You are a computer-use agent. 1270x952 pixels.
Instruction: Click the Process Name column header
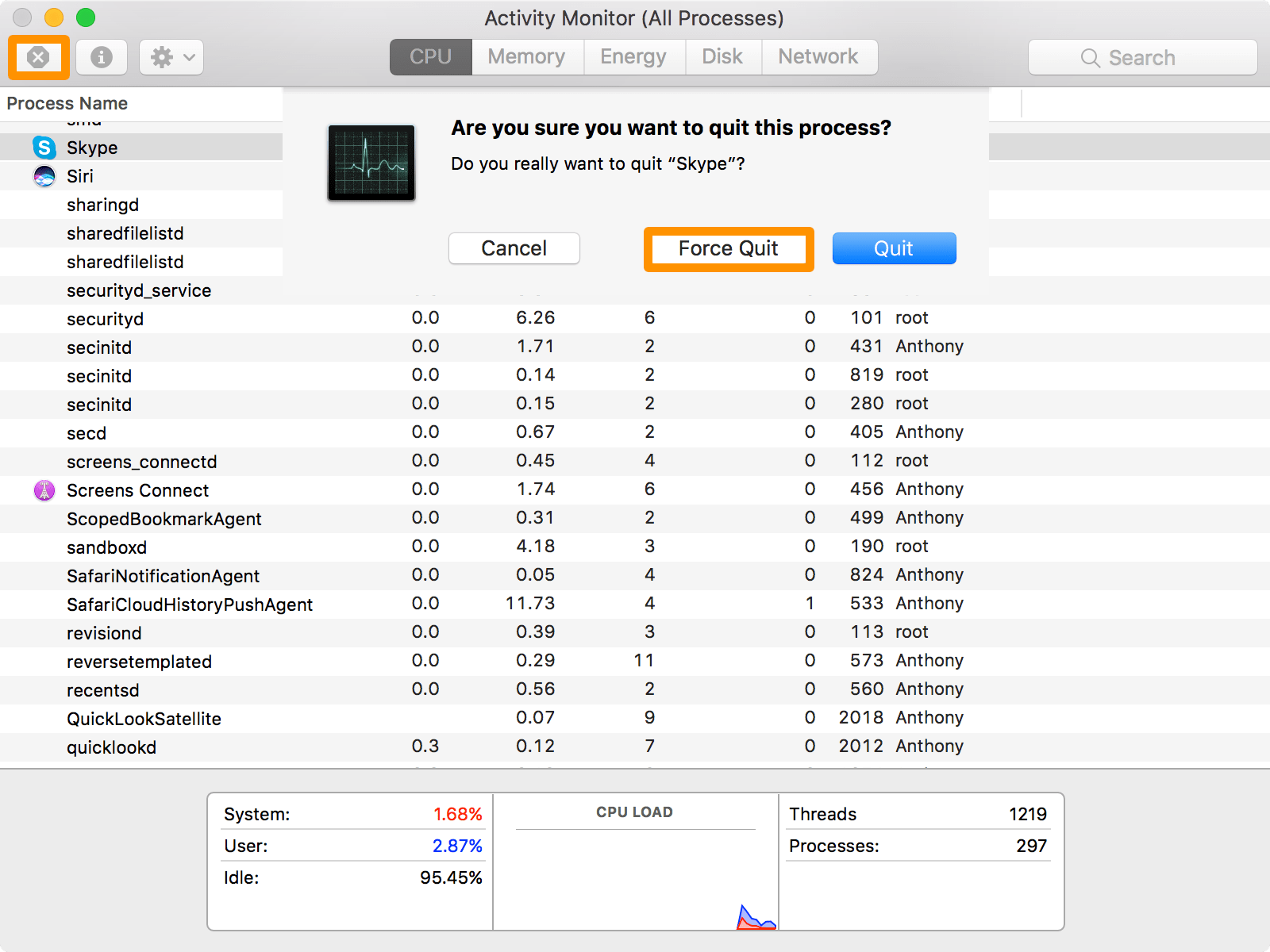pyautogui.click(x=67, y=103)
